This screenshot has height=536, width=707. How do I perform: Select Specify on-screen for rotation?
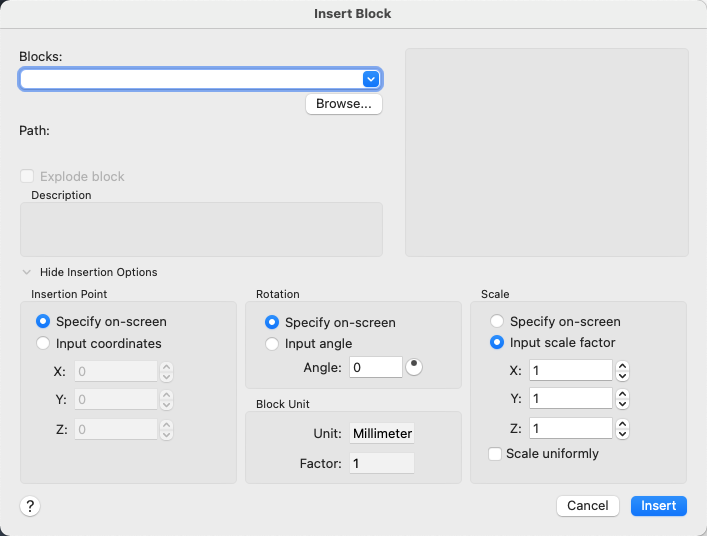tap(272, 323)
